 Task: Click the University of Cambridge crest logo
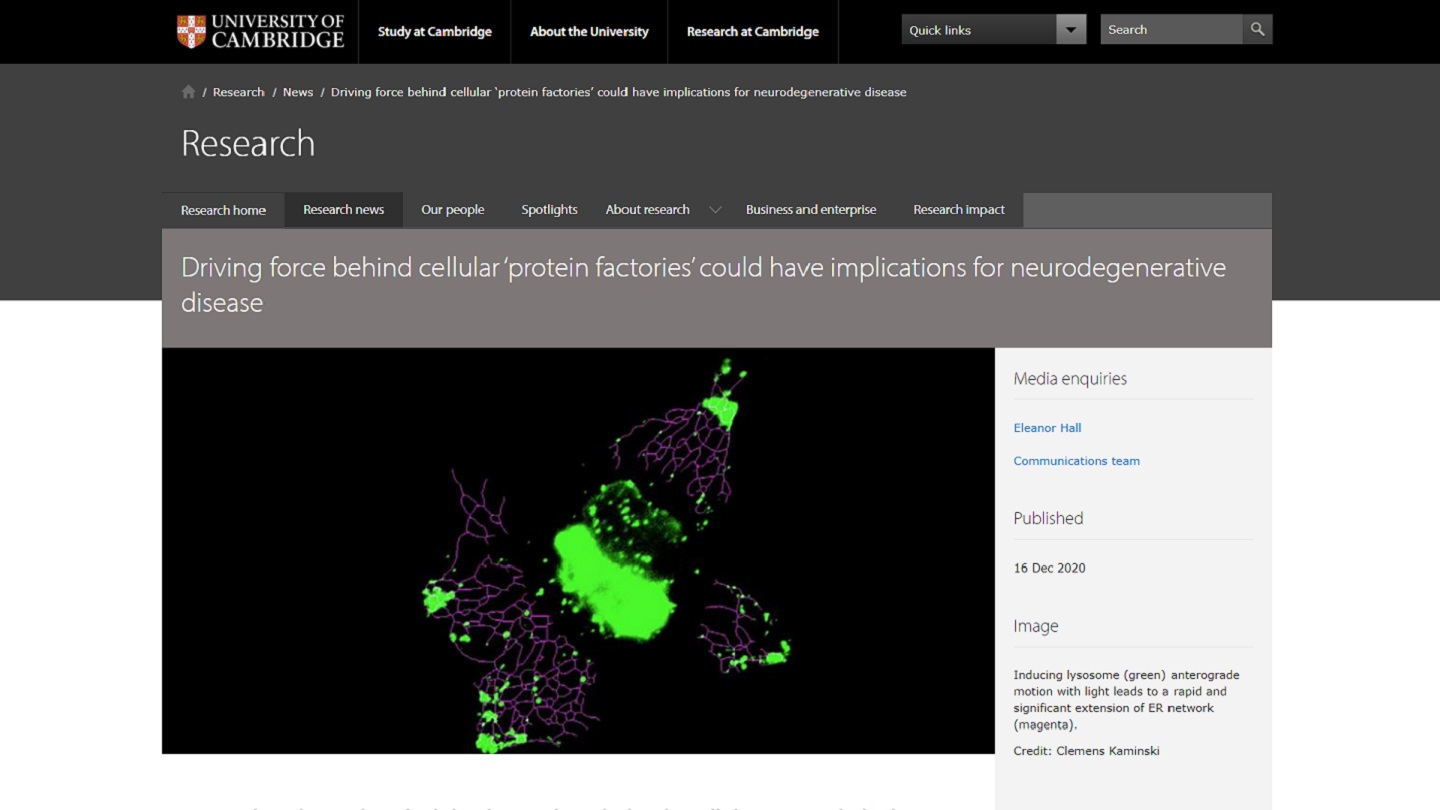point(191,31)
